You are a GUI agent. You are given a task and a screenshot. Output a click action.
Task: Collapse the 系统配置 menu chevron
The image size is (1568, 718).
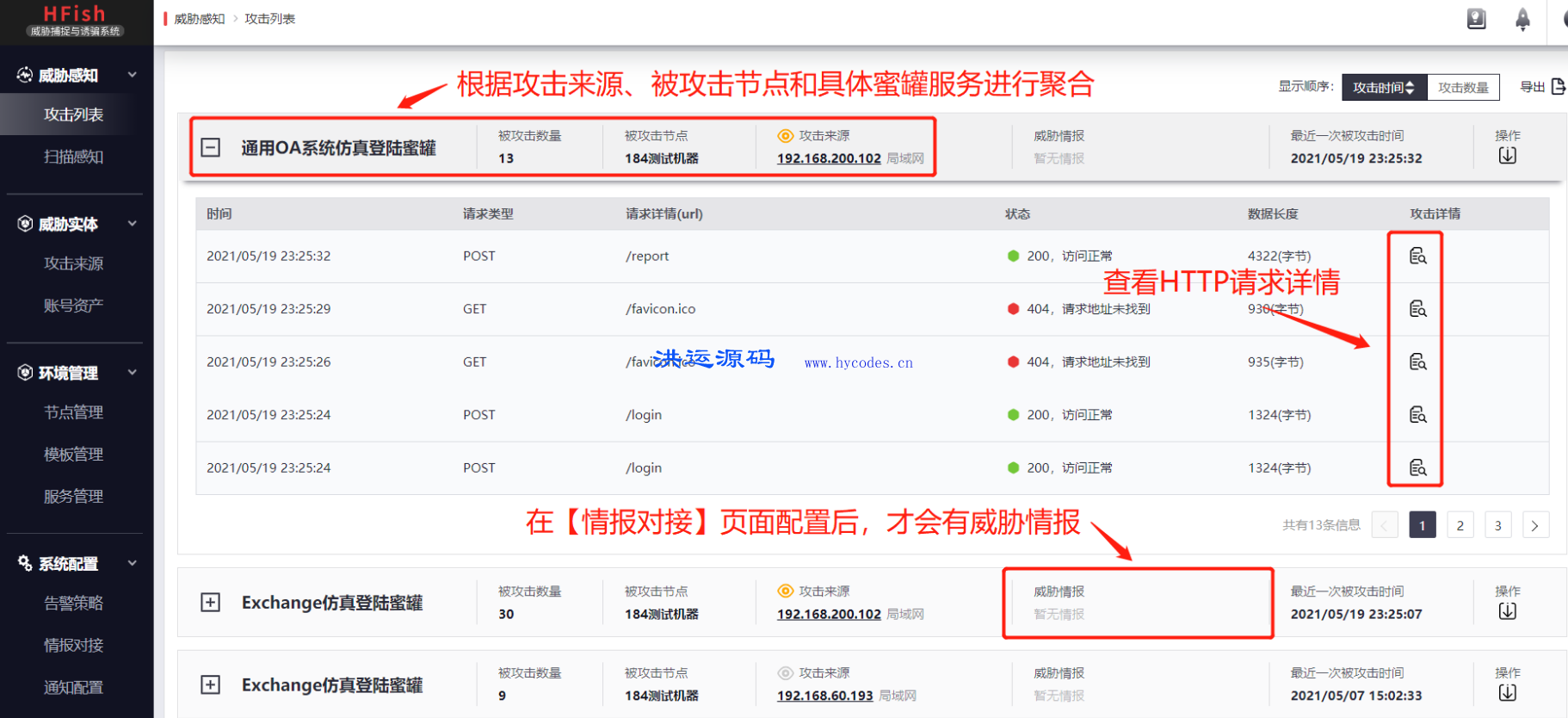point(133,563)
